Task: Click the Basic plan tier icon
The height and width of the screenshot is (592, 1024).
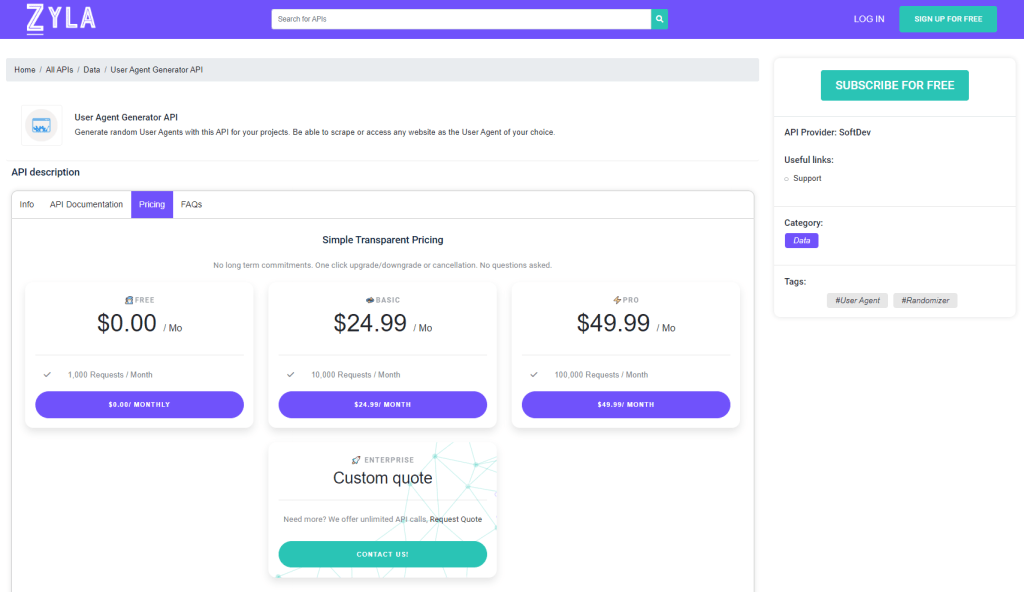Action: [370, 300]
